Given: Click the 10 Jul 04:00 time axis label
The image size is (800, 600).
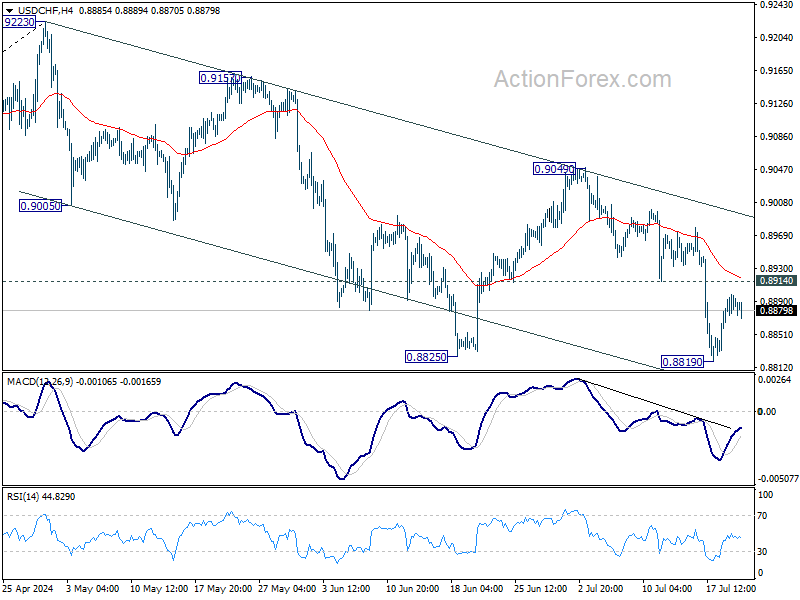Looking at the screenshot, I should tap(667, 588).
